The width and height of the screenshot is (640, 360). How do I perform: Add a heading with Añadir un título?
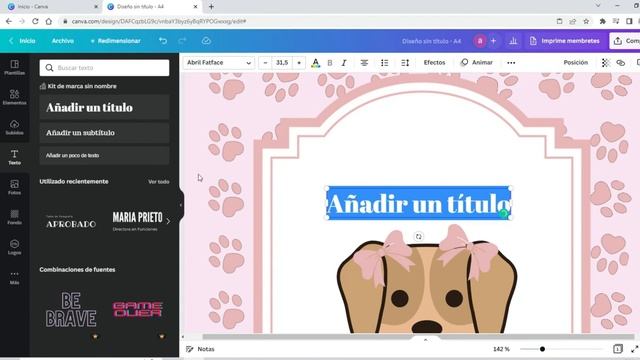(x=104, y=107)
